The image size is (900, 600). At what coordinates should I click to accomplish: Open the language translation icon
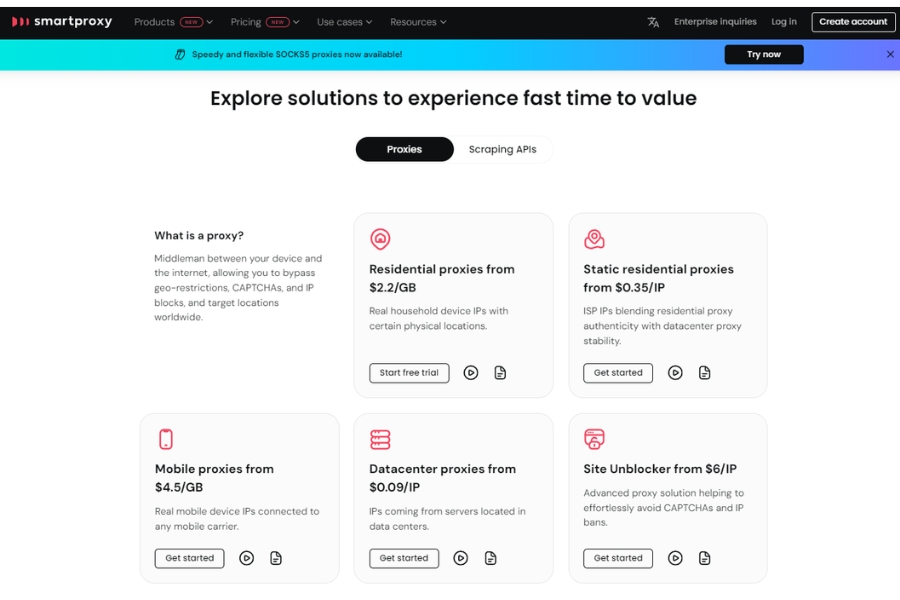pos(653,22)
